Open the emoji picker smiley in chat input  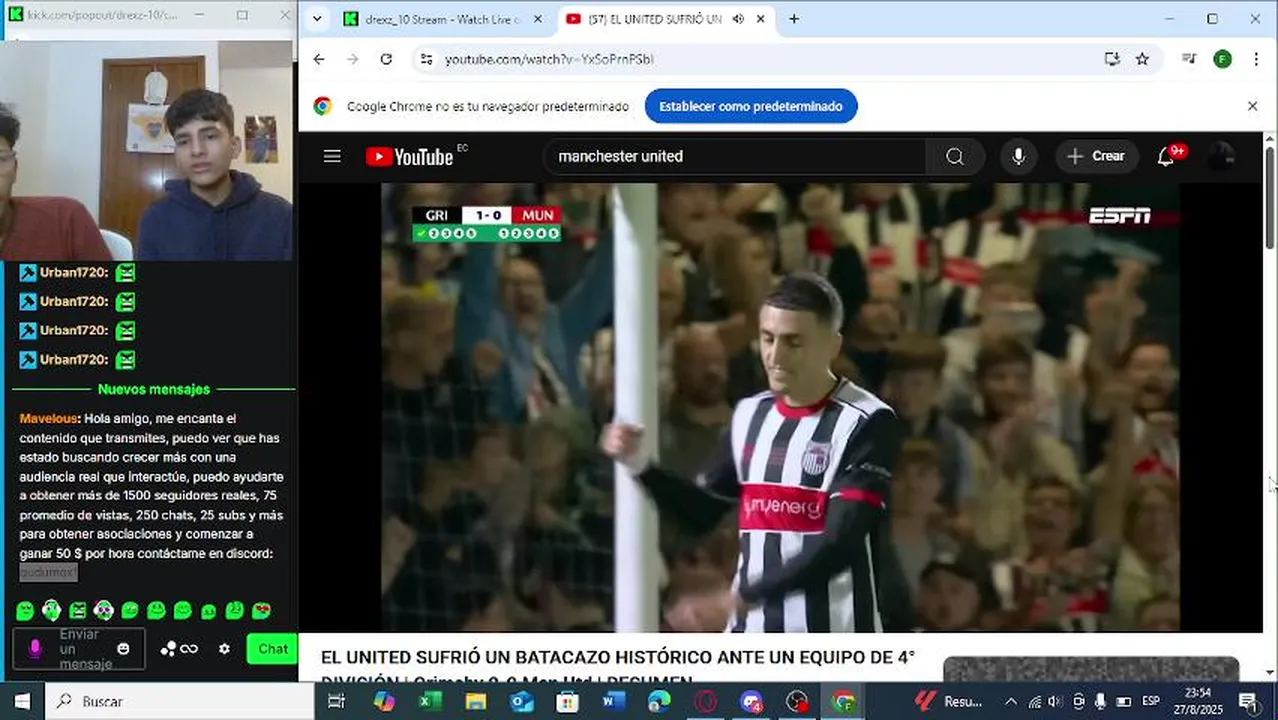click(x=123, y=649)
